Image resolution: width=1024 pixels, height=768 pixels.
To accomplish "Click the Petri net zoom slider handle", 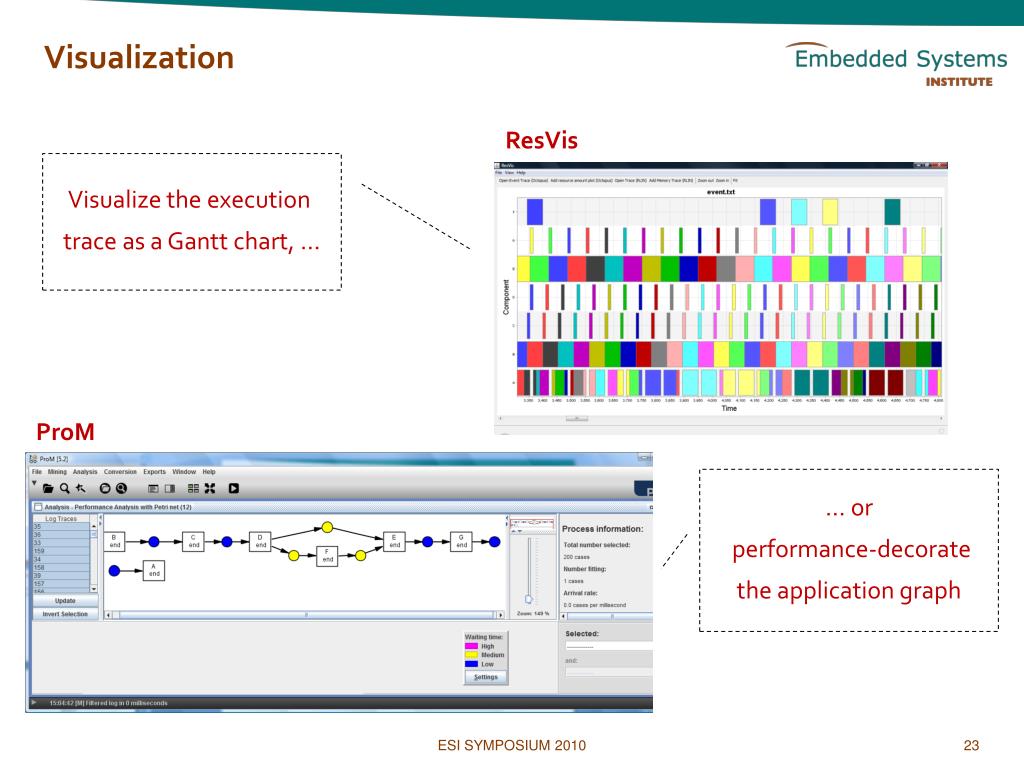I will click(528, 598).
